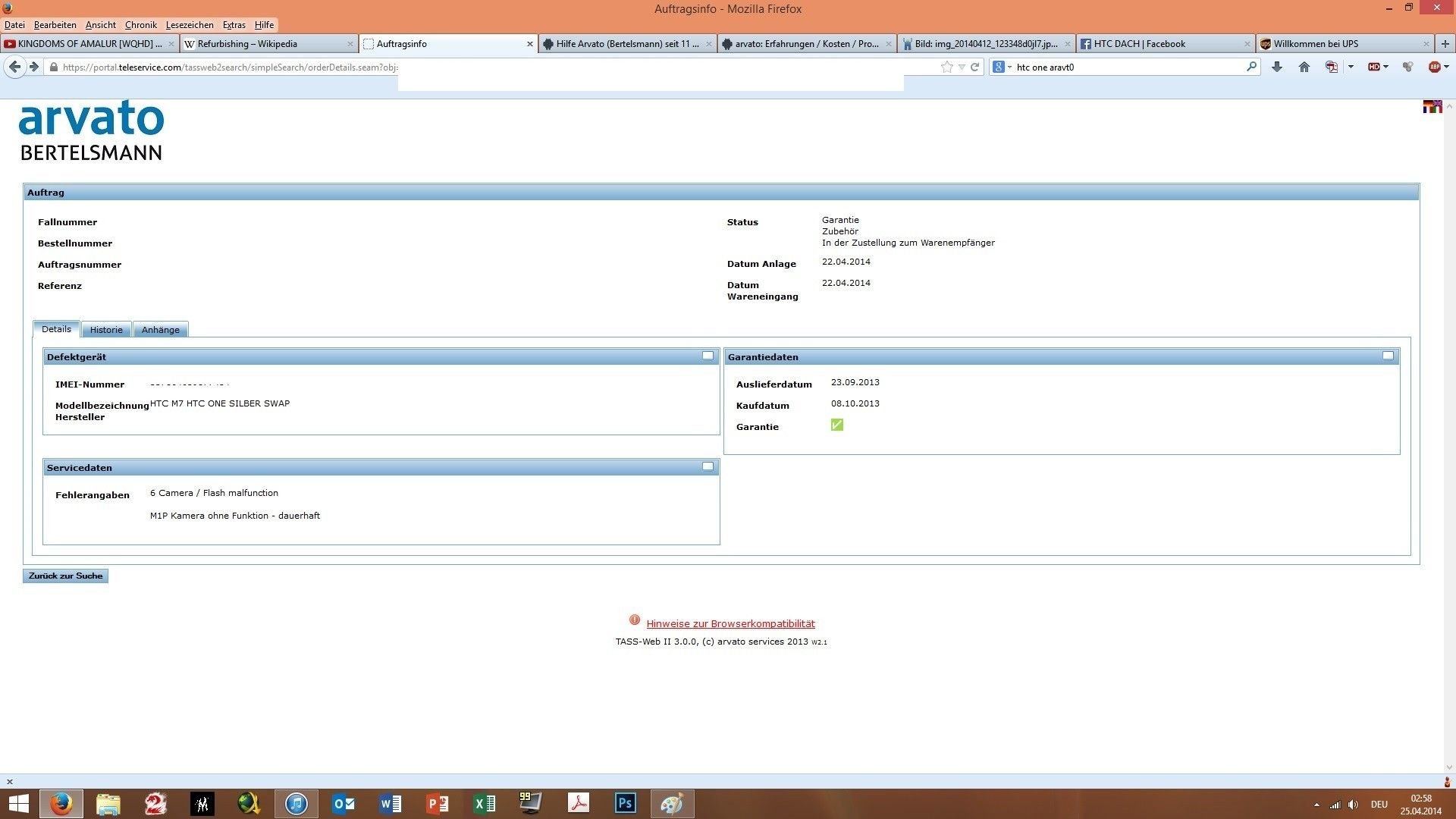Viewport: 1456px width, 819px height.
Task: Open Paint palette app from the taskbar
Action: tap(672, 803)
